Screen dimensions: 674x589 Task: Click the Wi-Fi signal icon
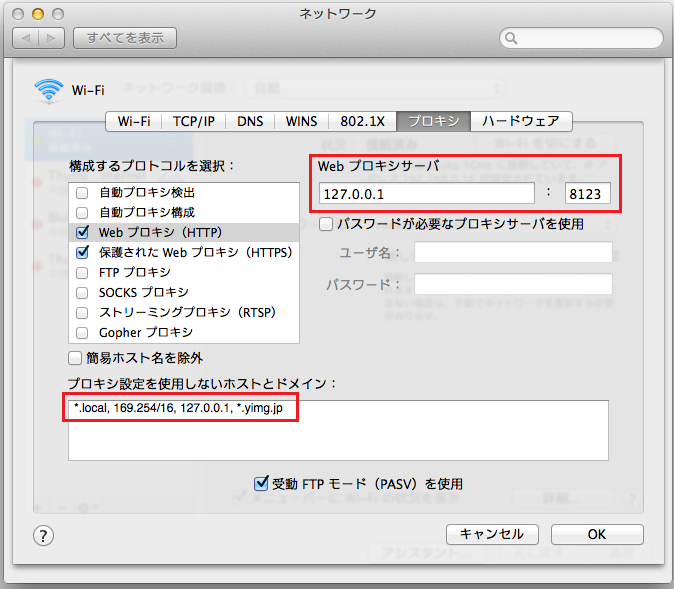pos(49,90)
